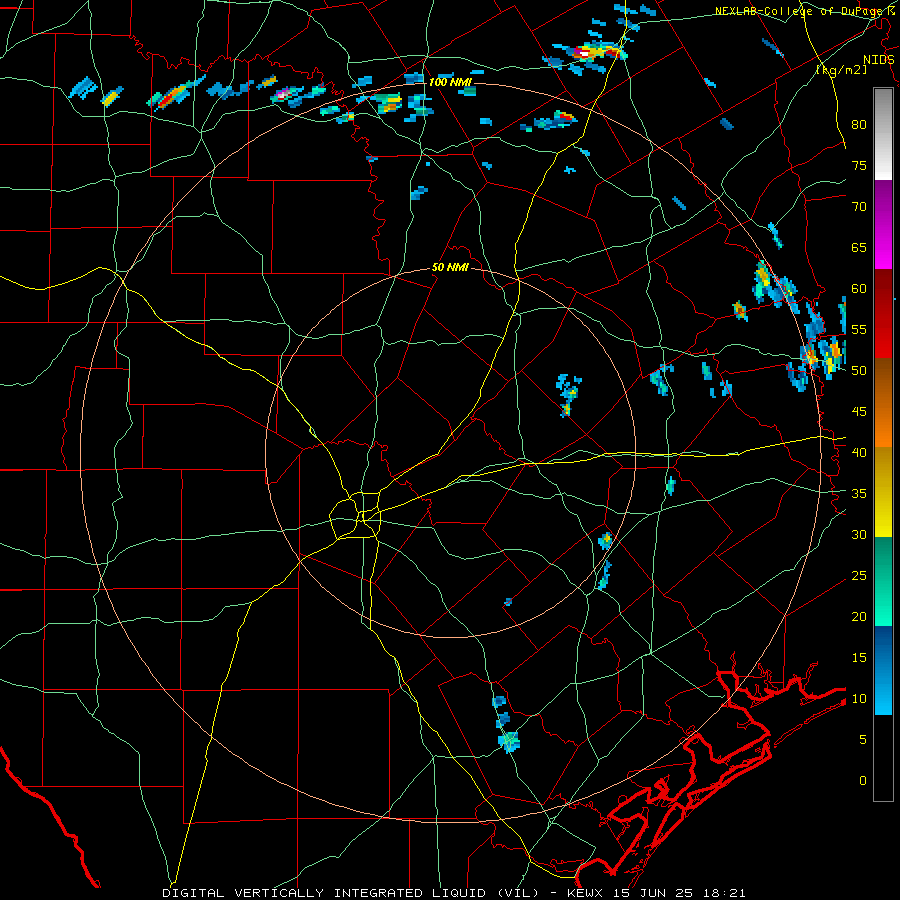Screen dimensions: 900x900
Task: Click the legend value "65"
Action: click(859, 247)
